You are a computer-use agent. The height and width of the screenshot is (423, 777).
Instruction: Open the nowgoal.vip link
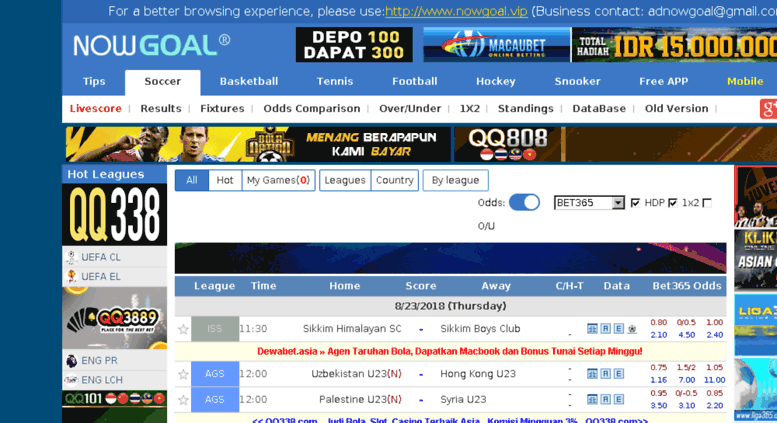456,11
